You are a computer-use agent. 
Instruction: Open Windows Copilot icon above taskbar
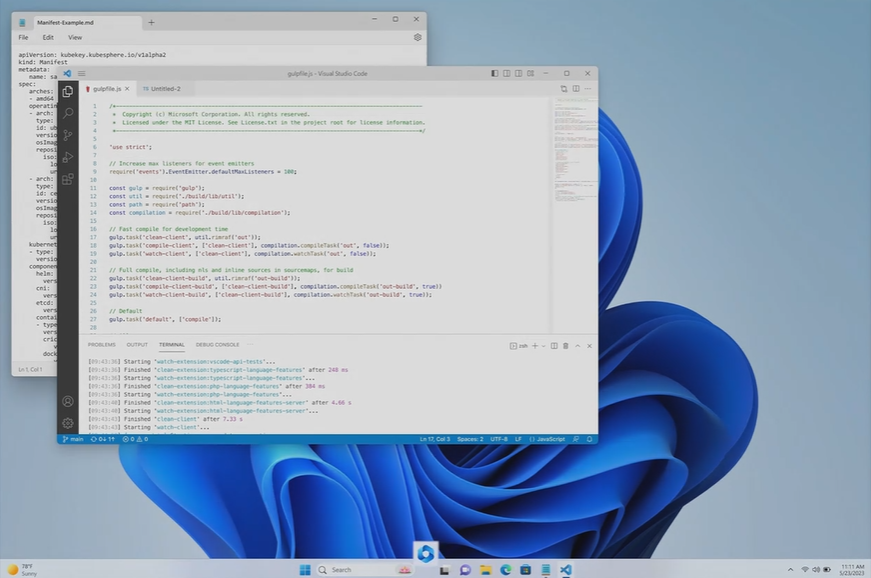tap(426, 553)
